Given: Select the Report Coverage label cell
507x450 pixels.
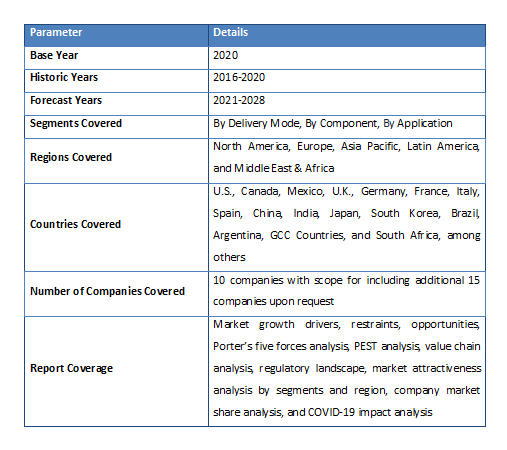Looking at the screenshot, I should coord(116,371).
